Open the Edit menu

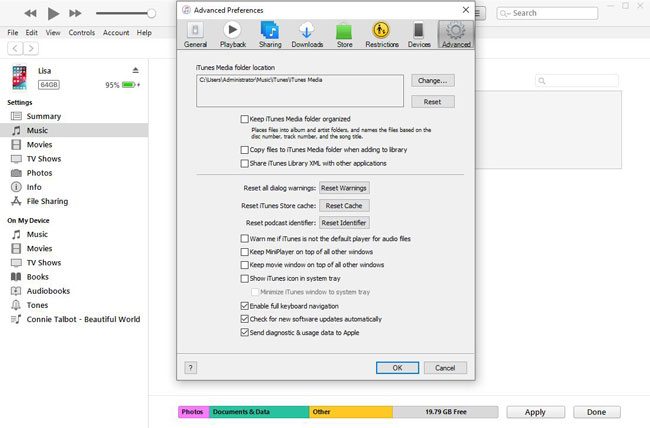[32, 32]
